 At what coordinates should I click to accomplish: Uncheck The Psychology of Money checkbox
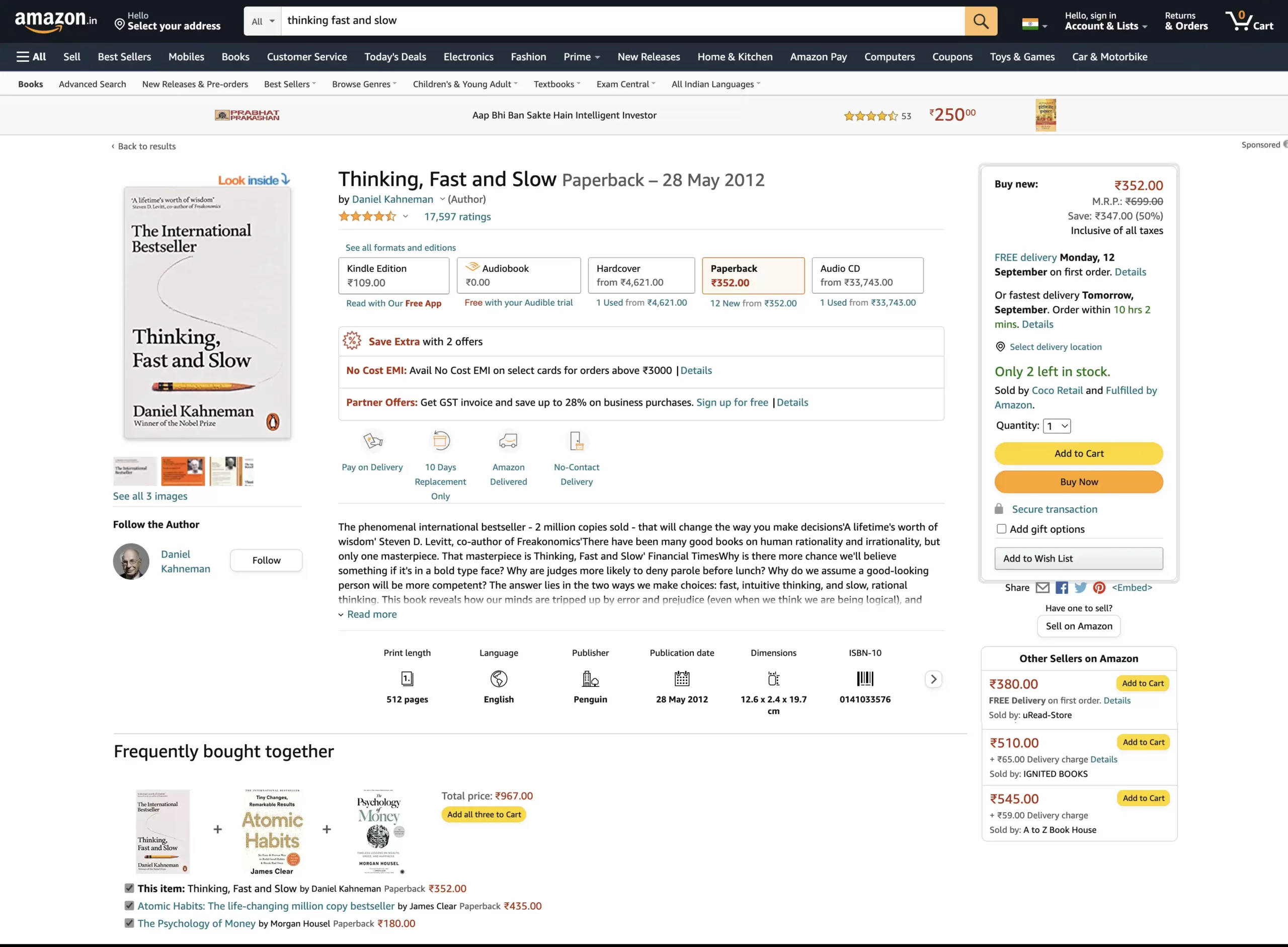click(x=129, y=923)
